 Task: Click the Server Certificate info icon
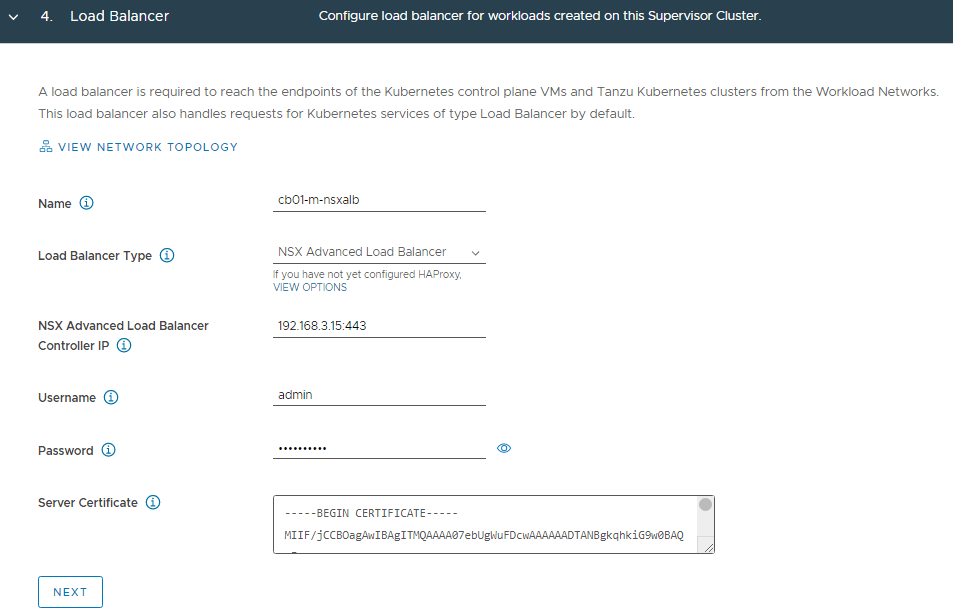click(x=153, y=502)
